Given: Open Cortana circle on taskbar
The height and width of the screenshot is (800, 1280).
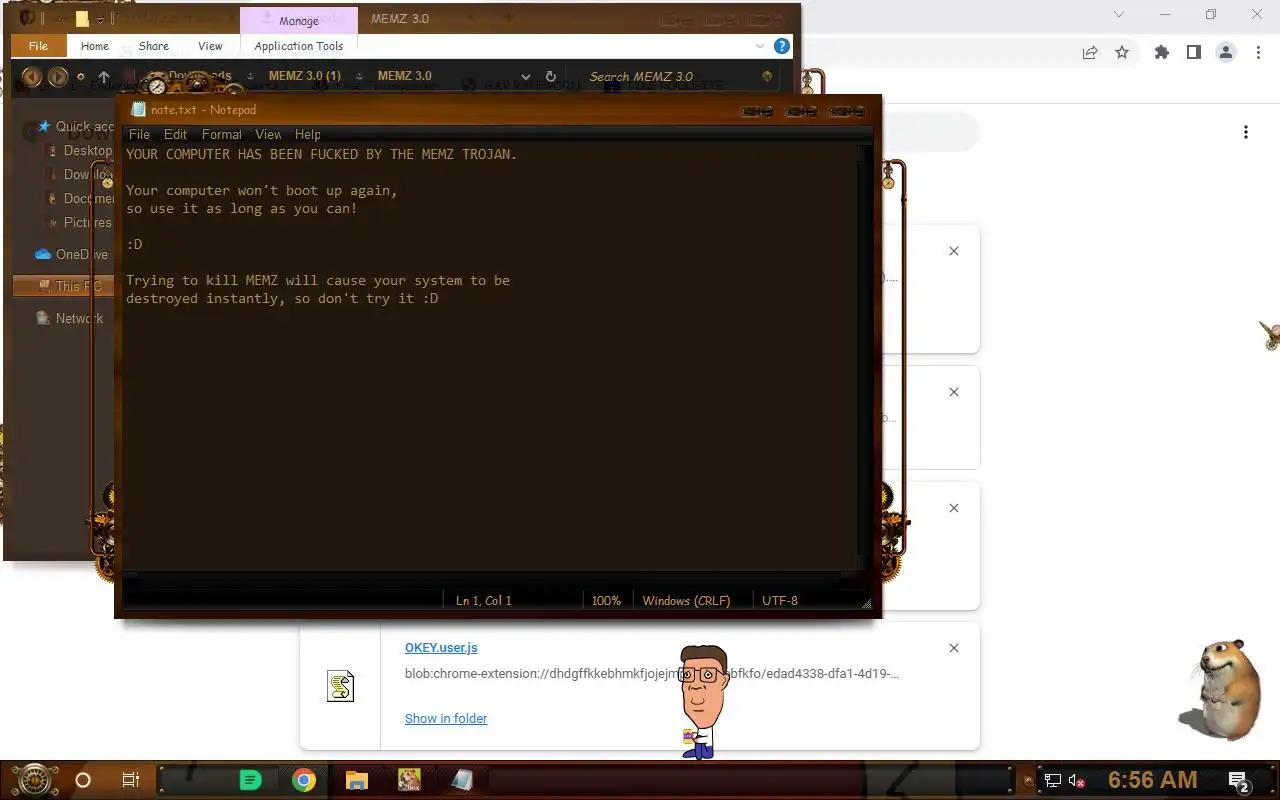Looking at the screenshot, I should click(x=83, y=780).
